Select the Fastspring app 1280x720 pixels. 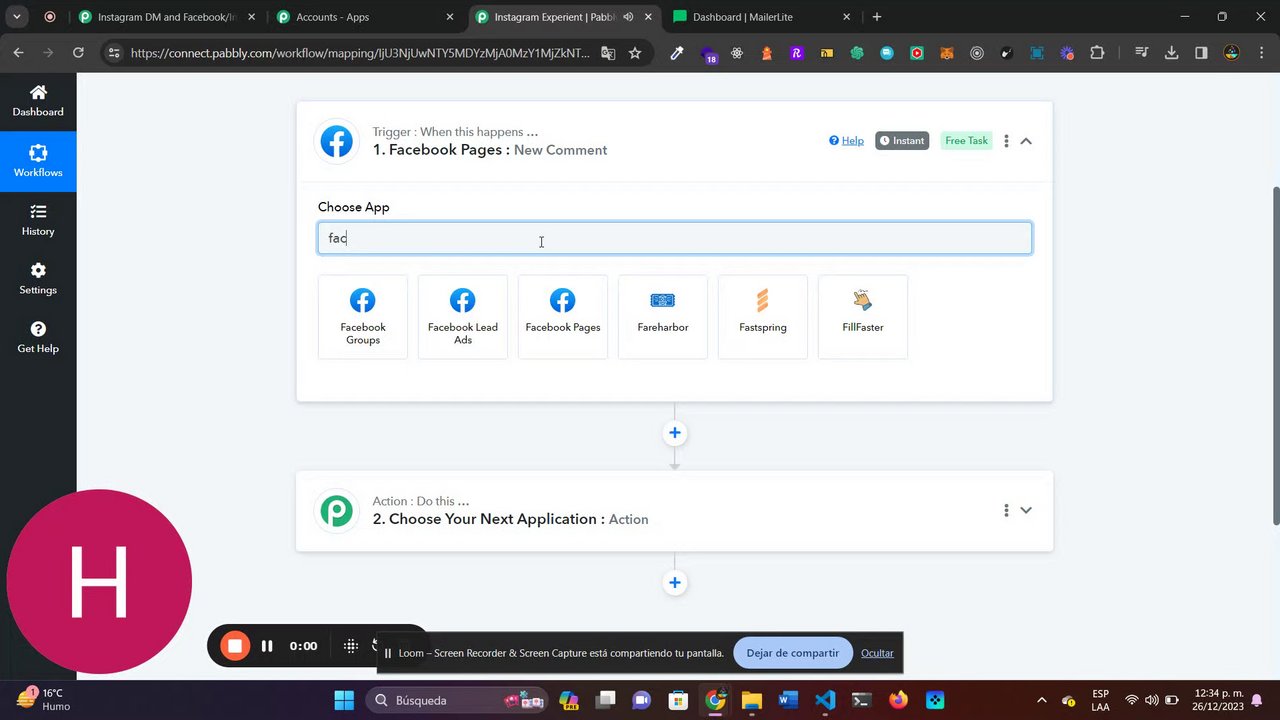click(763, 317)
